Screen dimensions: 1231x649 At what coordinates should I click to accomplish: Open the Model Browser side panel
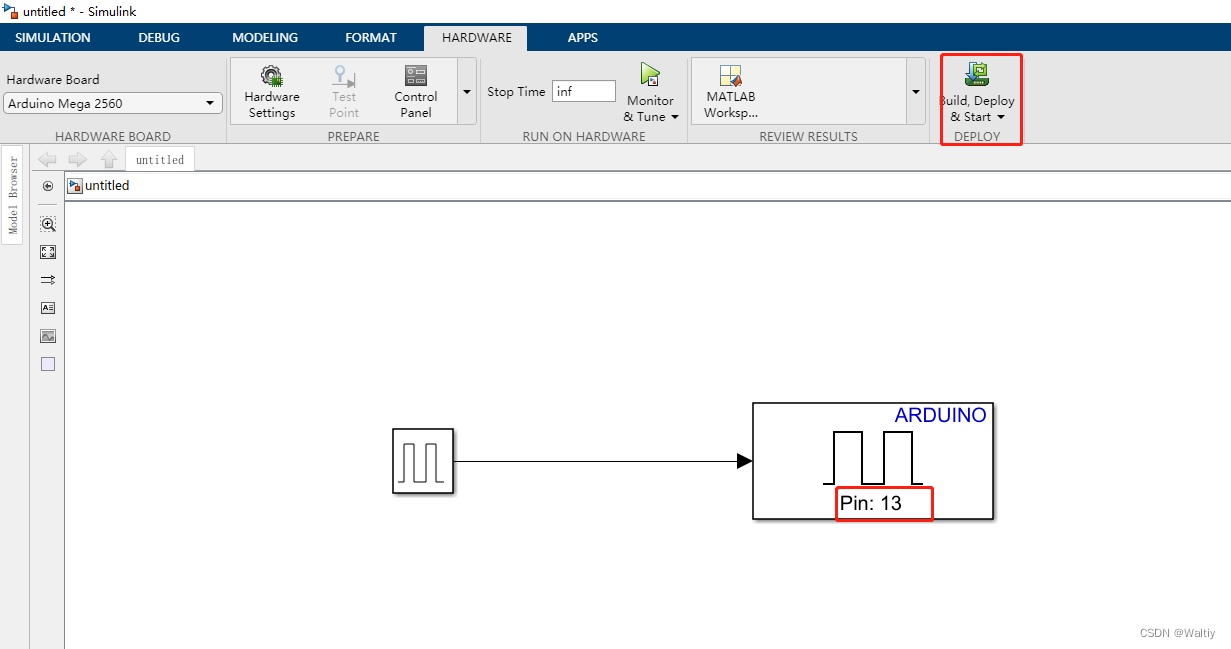pyautogui.click(x=13, y=195)
